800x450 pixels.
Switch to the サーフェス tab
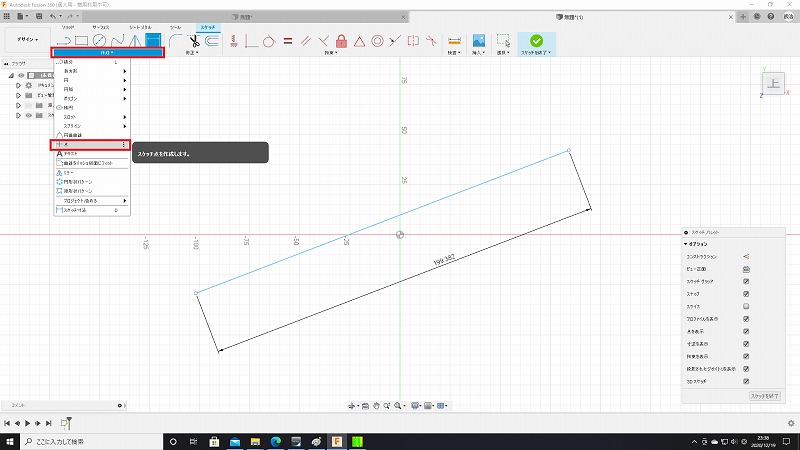tap(101, 28)
